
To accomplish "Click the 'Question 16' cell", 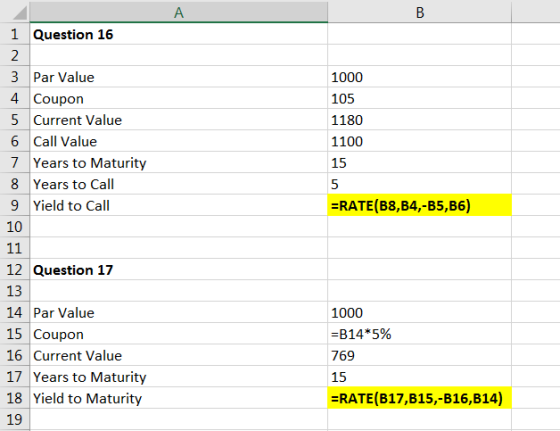I will click(179, 34).
